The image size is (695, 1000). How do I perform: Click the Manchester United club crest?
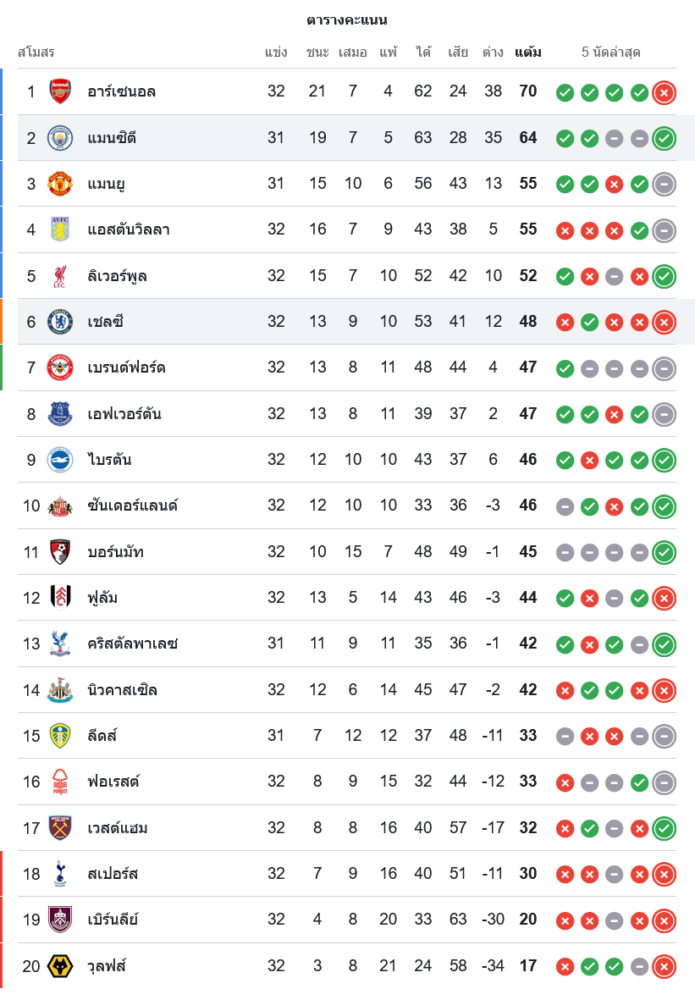(61, 184)
